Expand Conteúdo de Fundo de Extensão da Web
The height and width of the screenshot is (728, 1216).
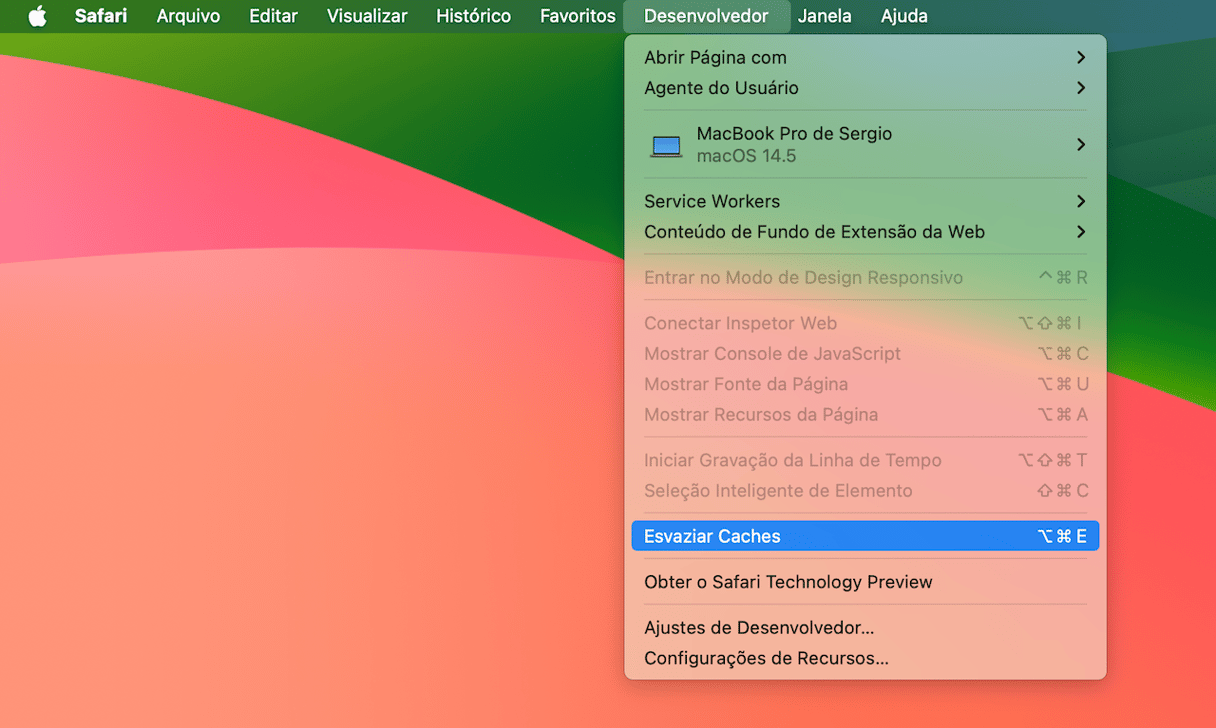(x=865, y=232)
